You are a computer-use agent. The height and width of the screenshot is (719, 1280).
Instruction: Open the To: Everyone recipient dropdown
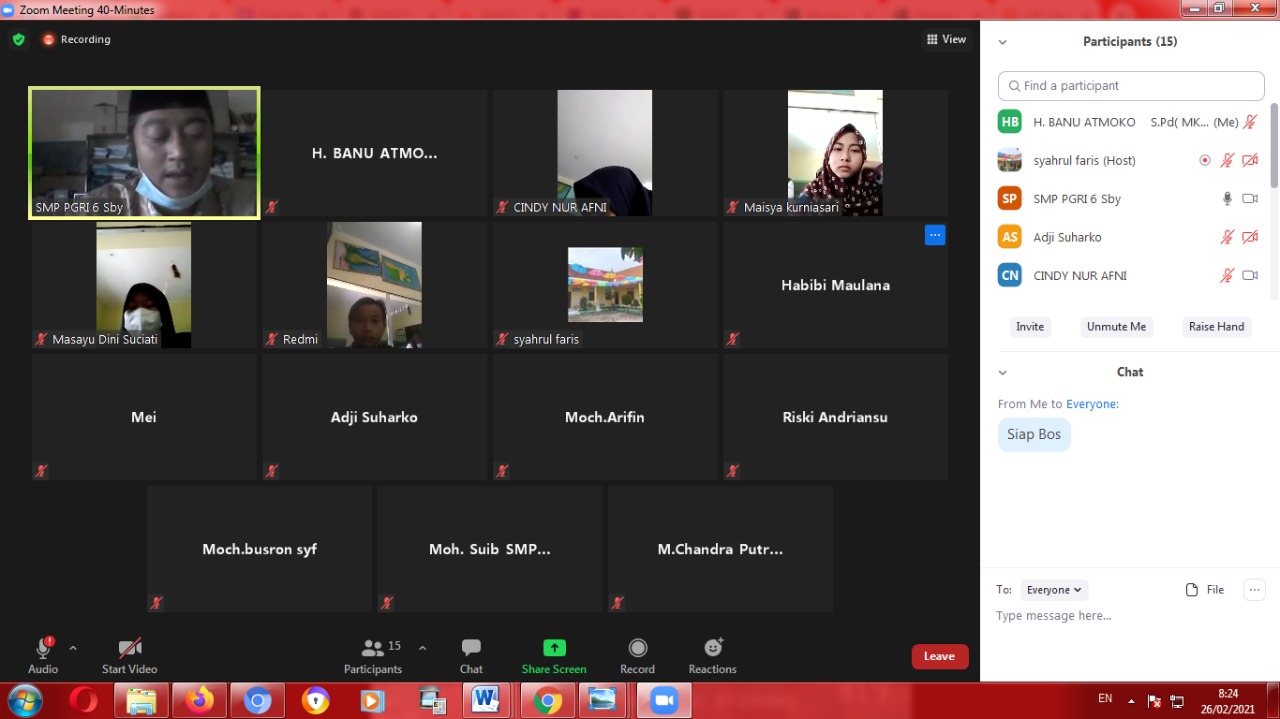tap(1054, 590)
